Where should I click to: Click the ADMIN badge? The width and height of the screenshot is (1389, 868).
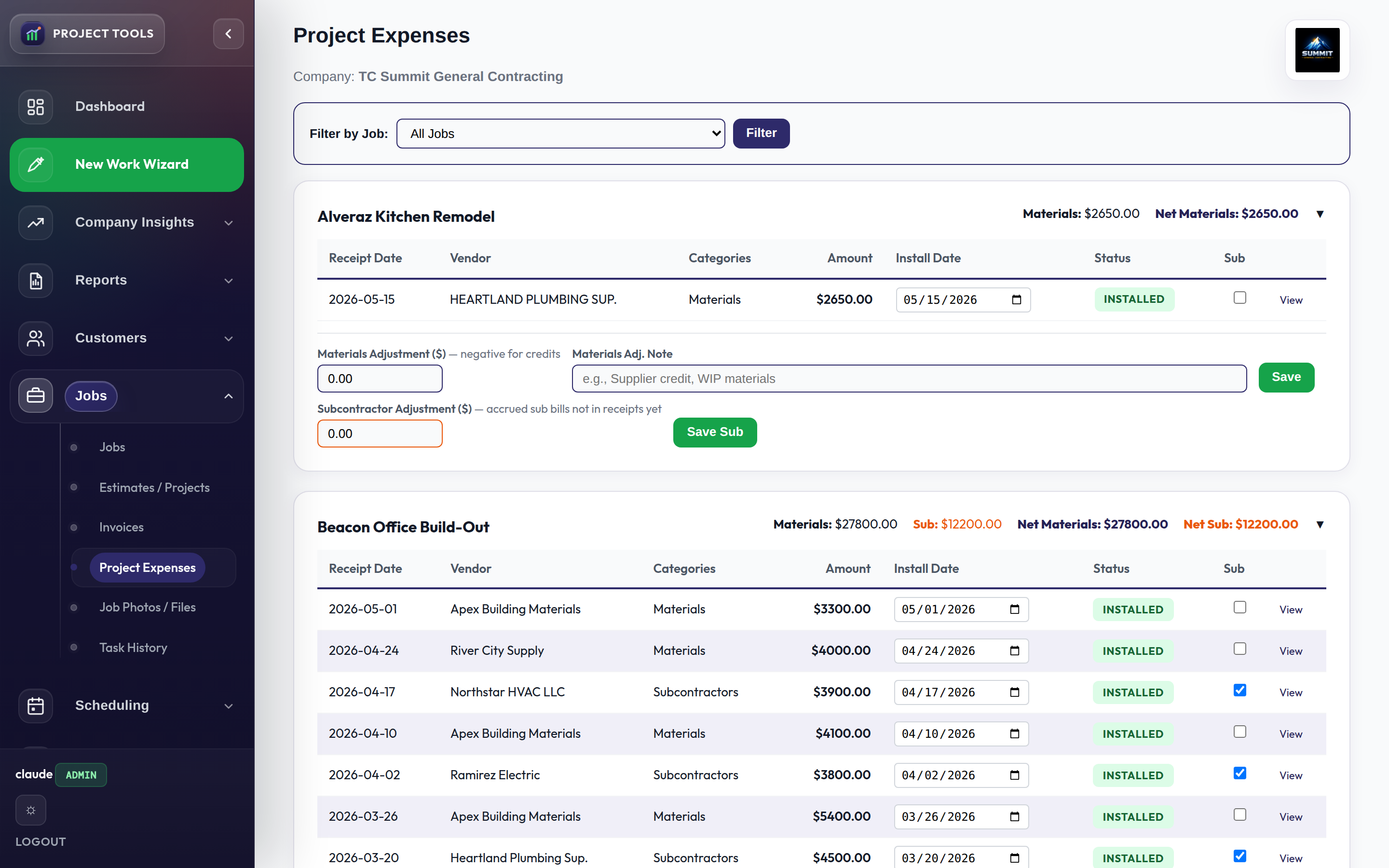pyautogui.click(x=81, y=775)
